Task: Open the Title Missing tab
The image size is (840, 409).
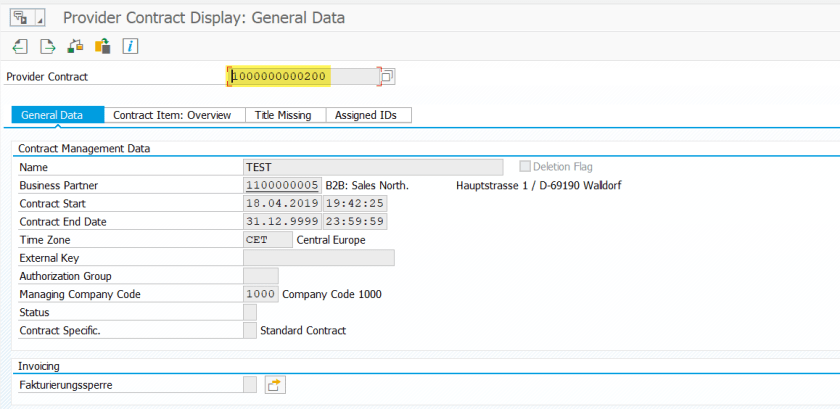Action: [x=284, y=115]
